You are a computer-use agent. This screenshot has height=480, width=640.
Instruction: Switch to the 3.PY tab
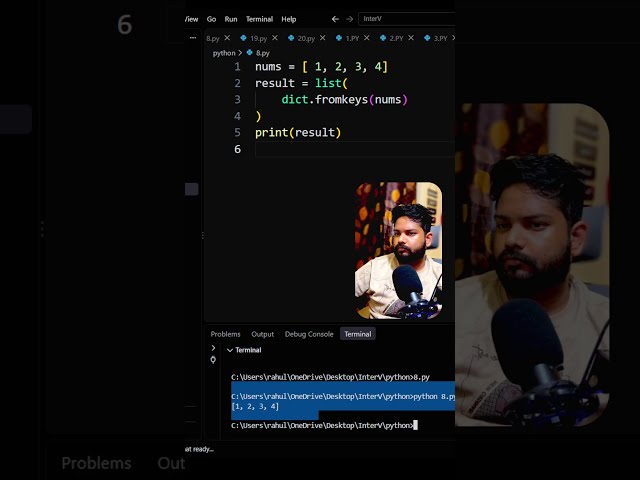[440, 38]
